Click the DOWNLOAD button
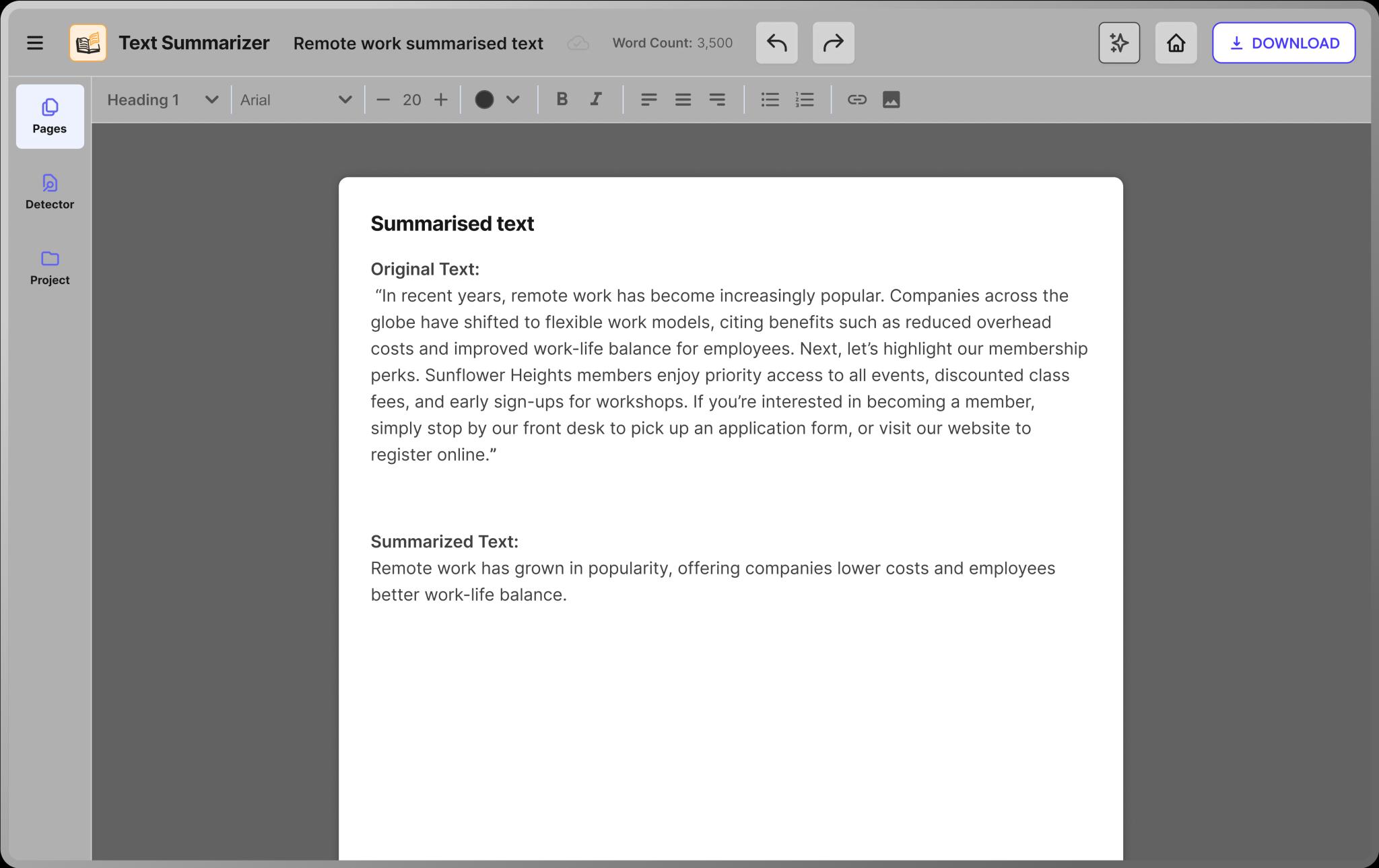The height and width of the screenshot is (868, 1379). [x=1283, y=43]
